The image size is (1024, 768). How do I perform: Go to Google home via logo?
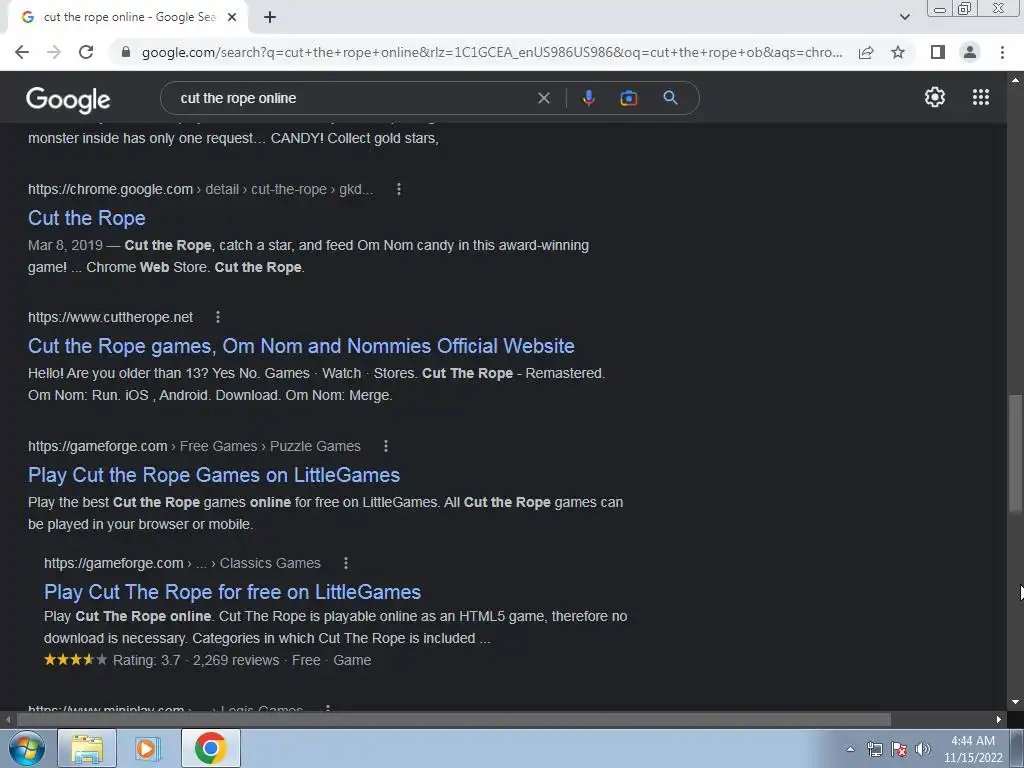coord(68,99)
